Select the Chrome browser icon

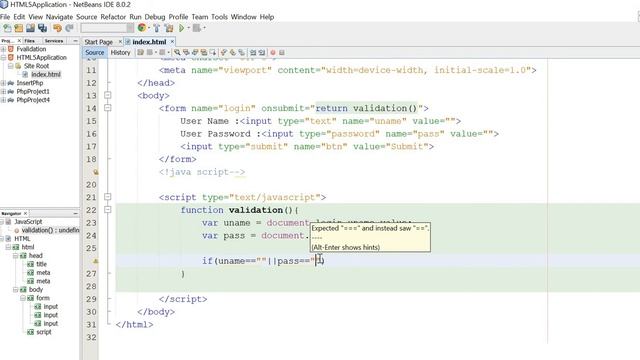tap(142, 28)
